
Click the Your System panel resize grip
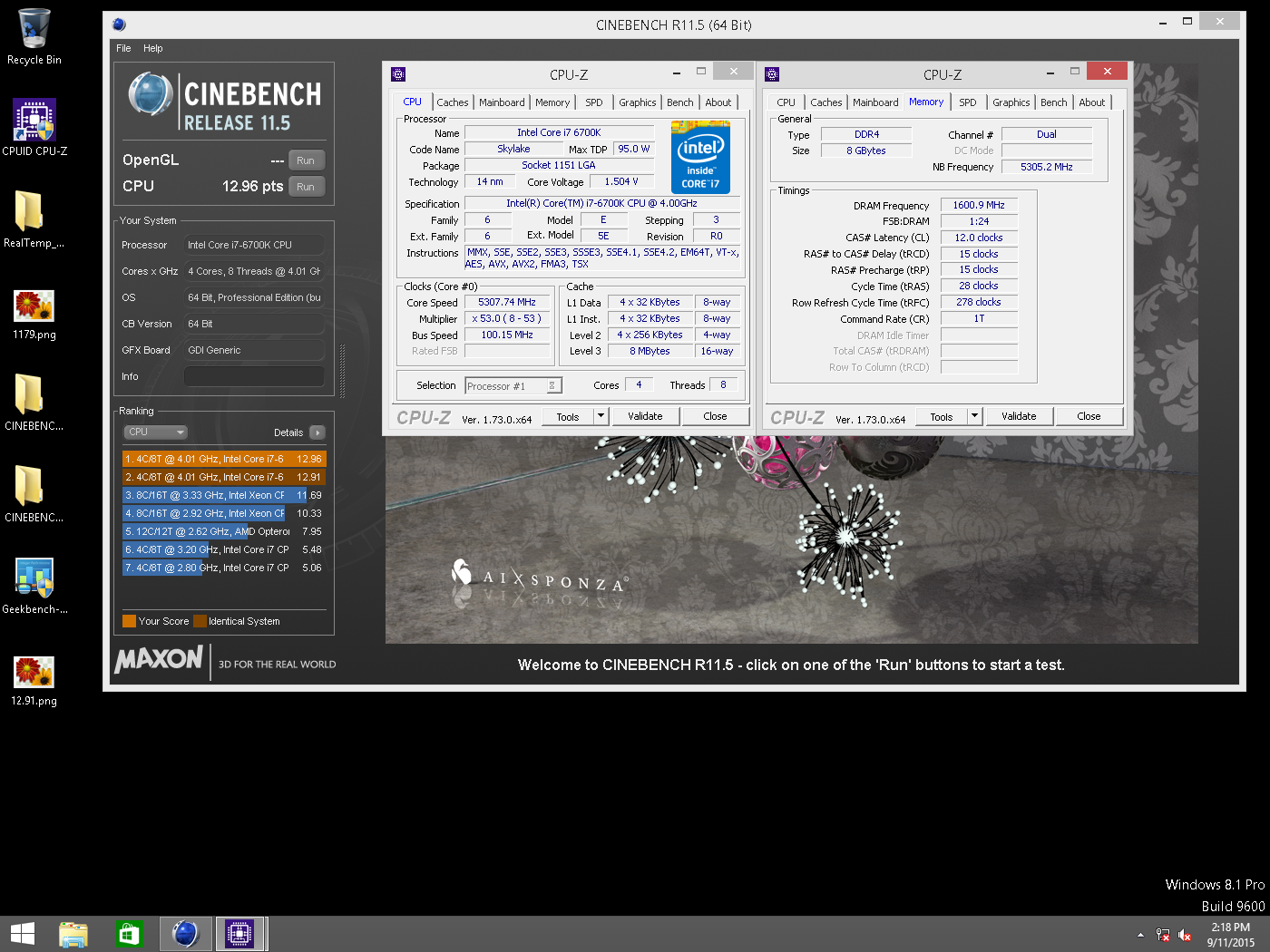pyautogui.click(x=342, y=371)
